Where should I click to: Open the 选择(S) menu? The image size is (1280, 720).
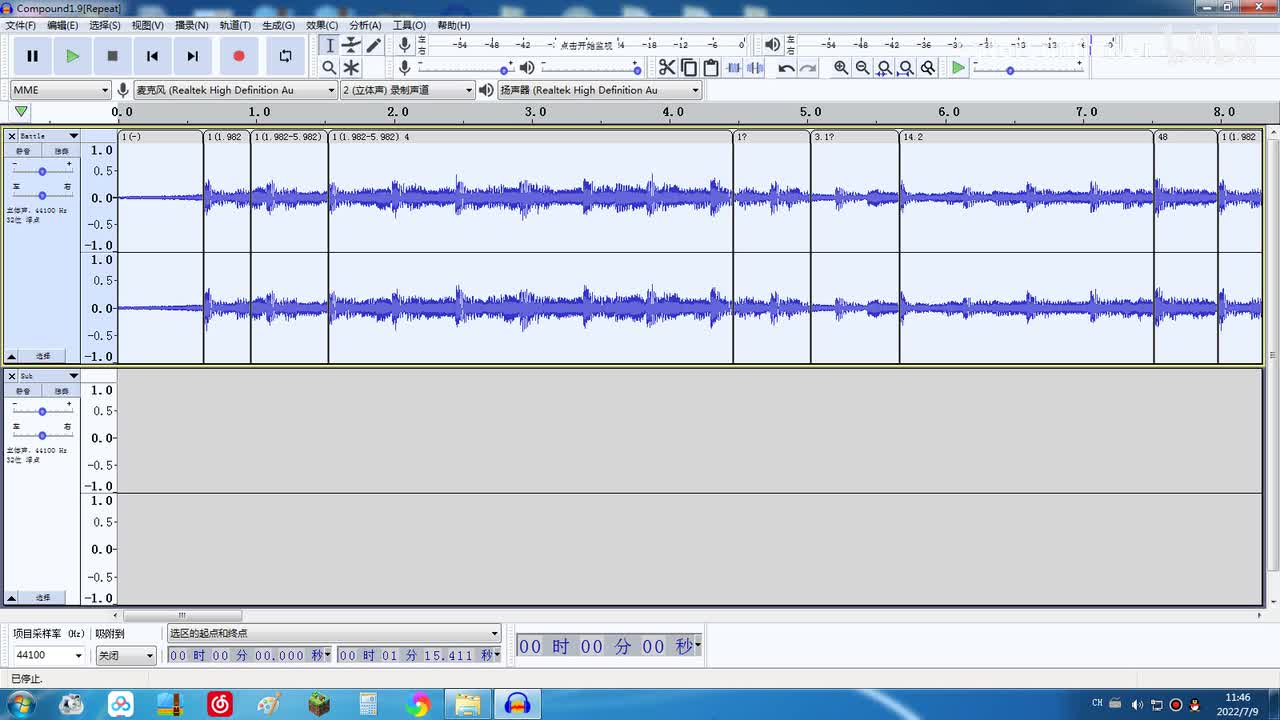(x=105, y=25)
